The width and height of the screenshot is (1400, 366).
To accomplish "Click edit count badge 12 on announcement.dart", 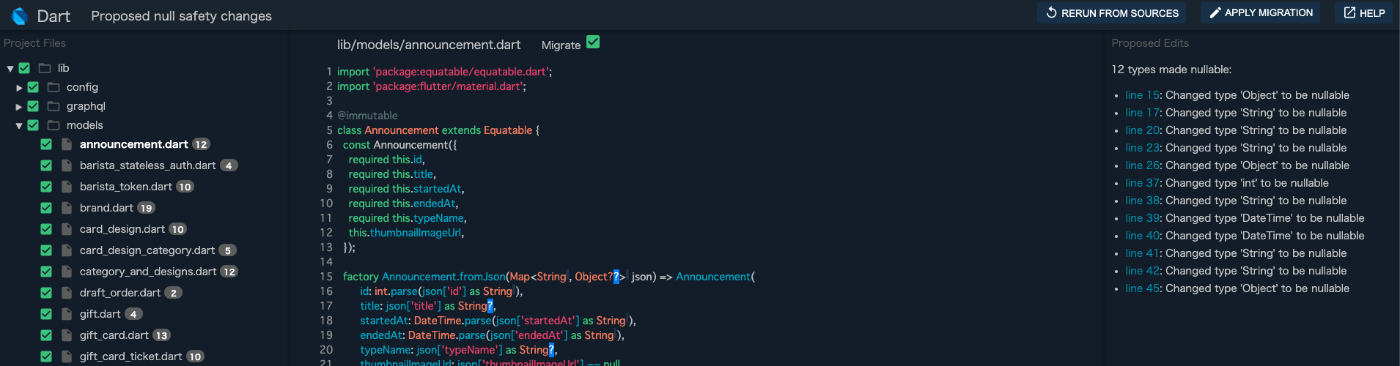I will tap(201, 145).
